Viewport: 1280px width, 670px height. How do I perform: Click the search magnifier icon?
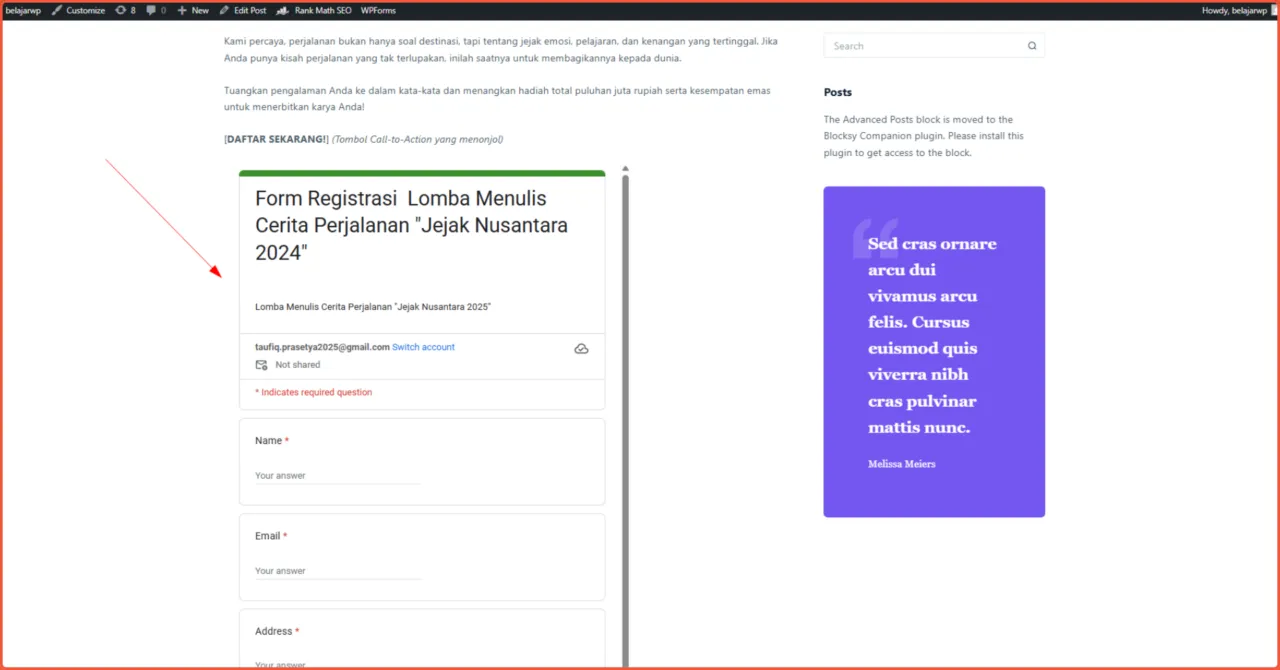point(1032,46)
